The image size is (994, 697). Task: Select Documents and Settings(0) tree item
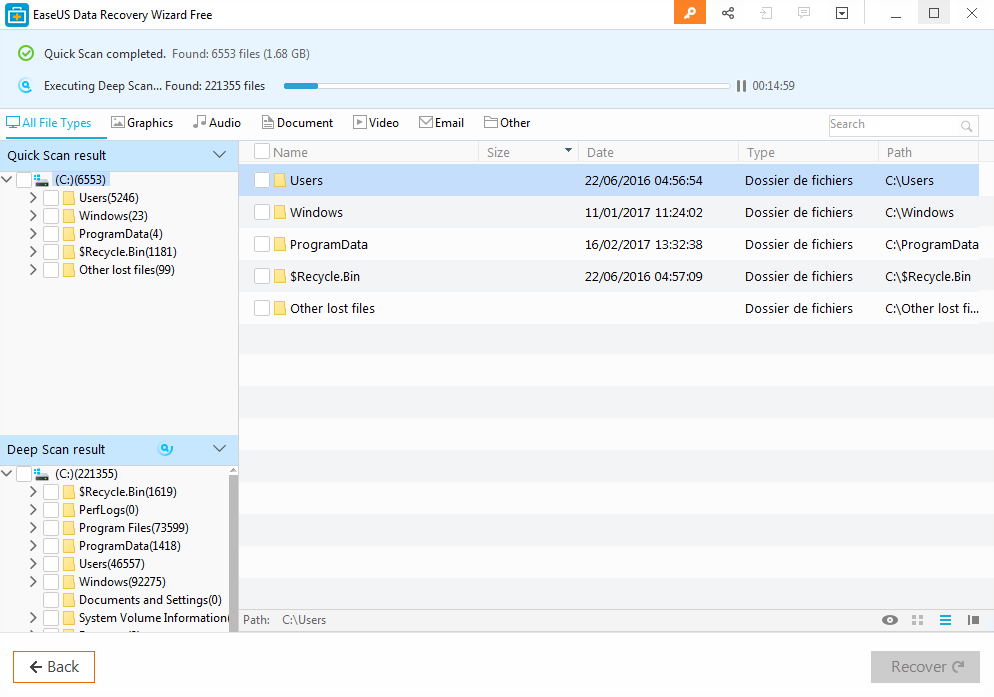pos(150,600)
